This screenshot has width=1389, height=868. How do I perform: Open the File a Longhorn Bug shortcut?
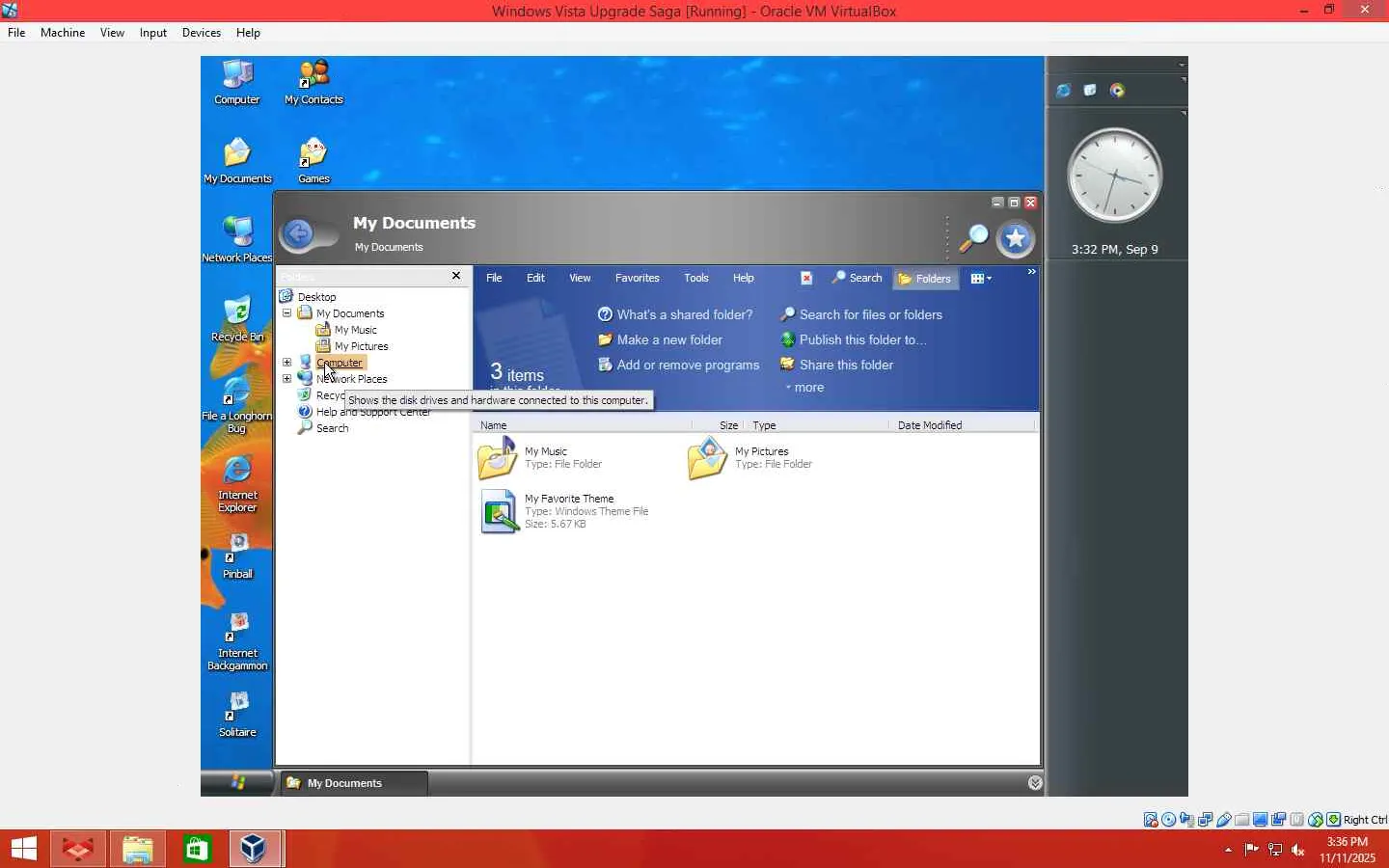click(x=237, y=405)
